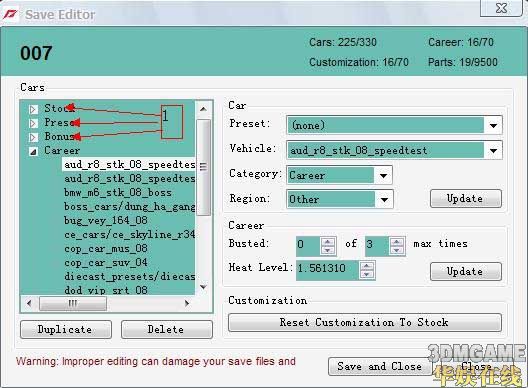This screenshot has height=388, width=528.
Task: Click car list scroll down arrow
Action: click(203, 287)
